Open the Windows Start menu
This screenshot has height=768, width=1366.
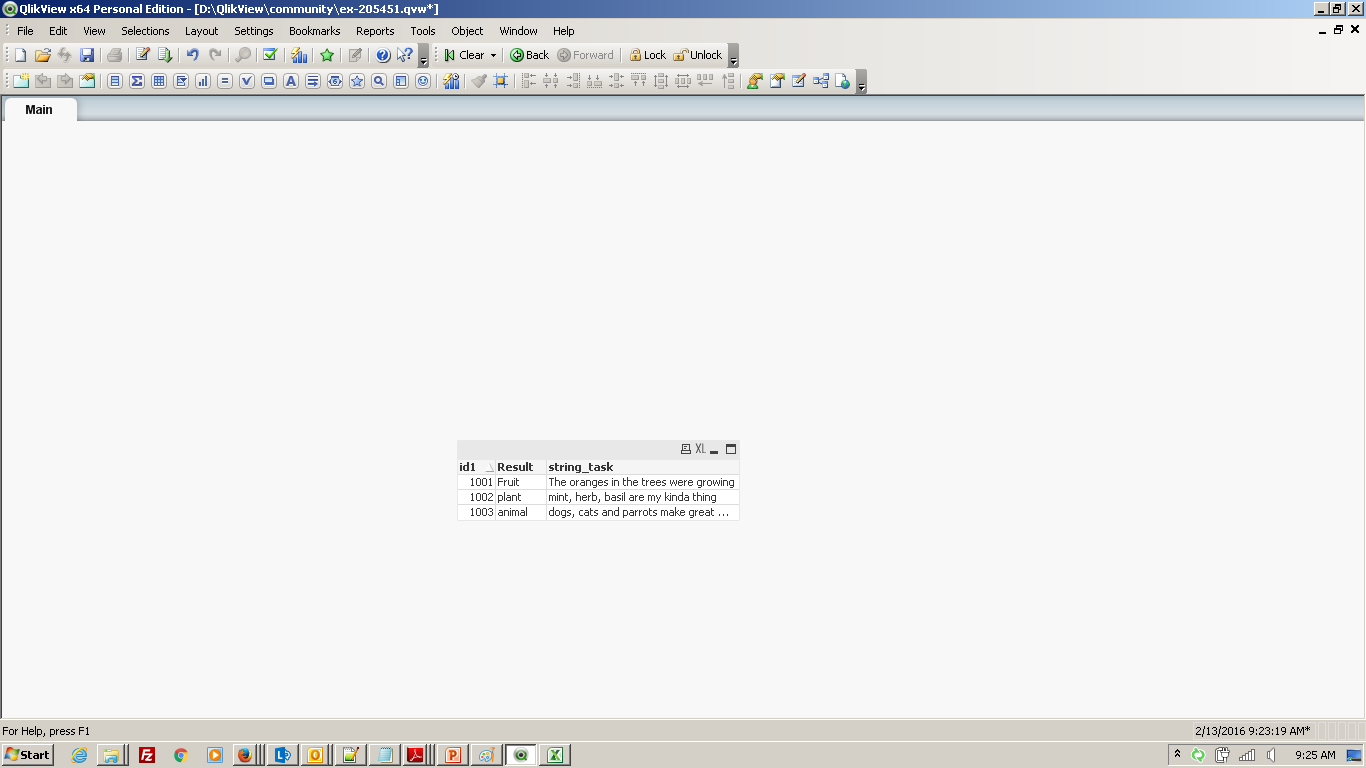pyautogui.click(x=28, y=755)
